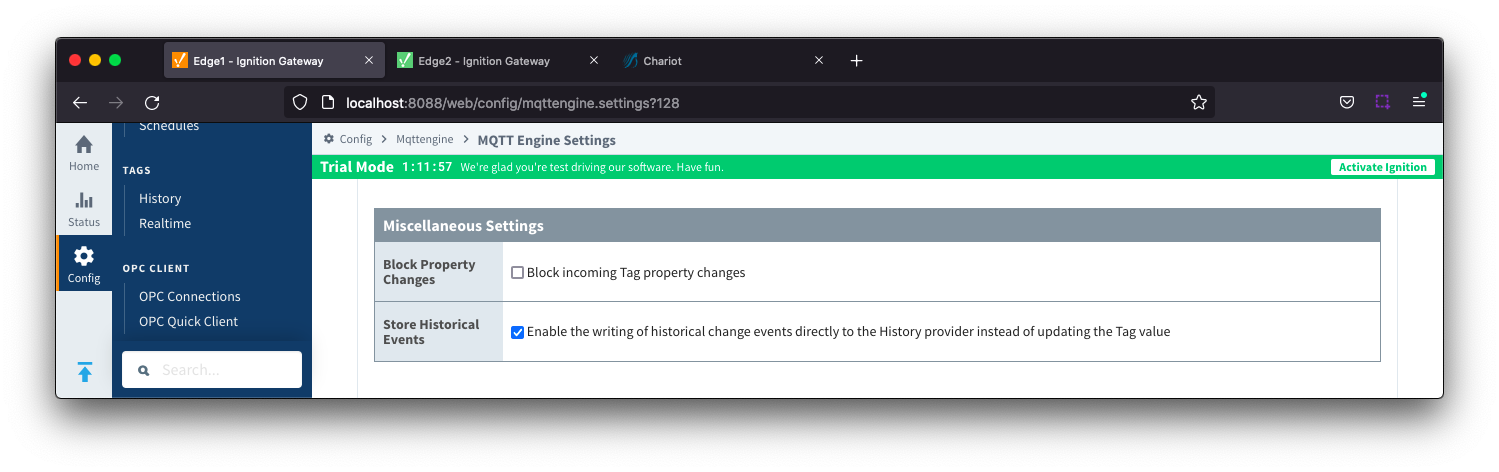Click the page info icon in the address bar

(x=326, y=102)
